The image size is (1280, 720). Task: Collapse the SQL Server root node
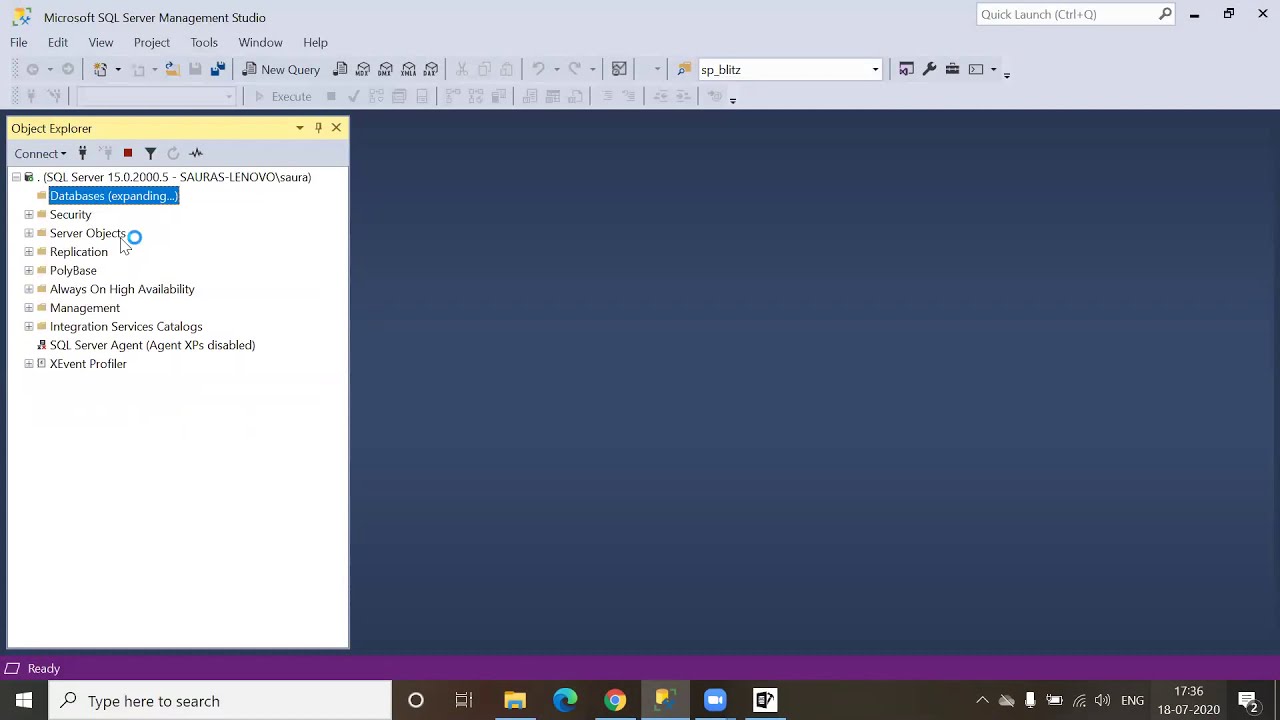(16, 177)
